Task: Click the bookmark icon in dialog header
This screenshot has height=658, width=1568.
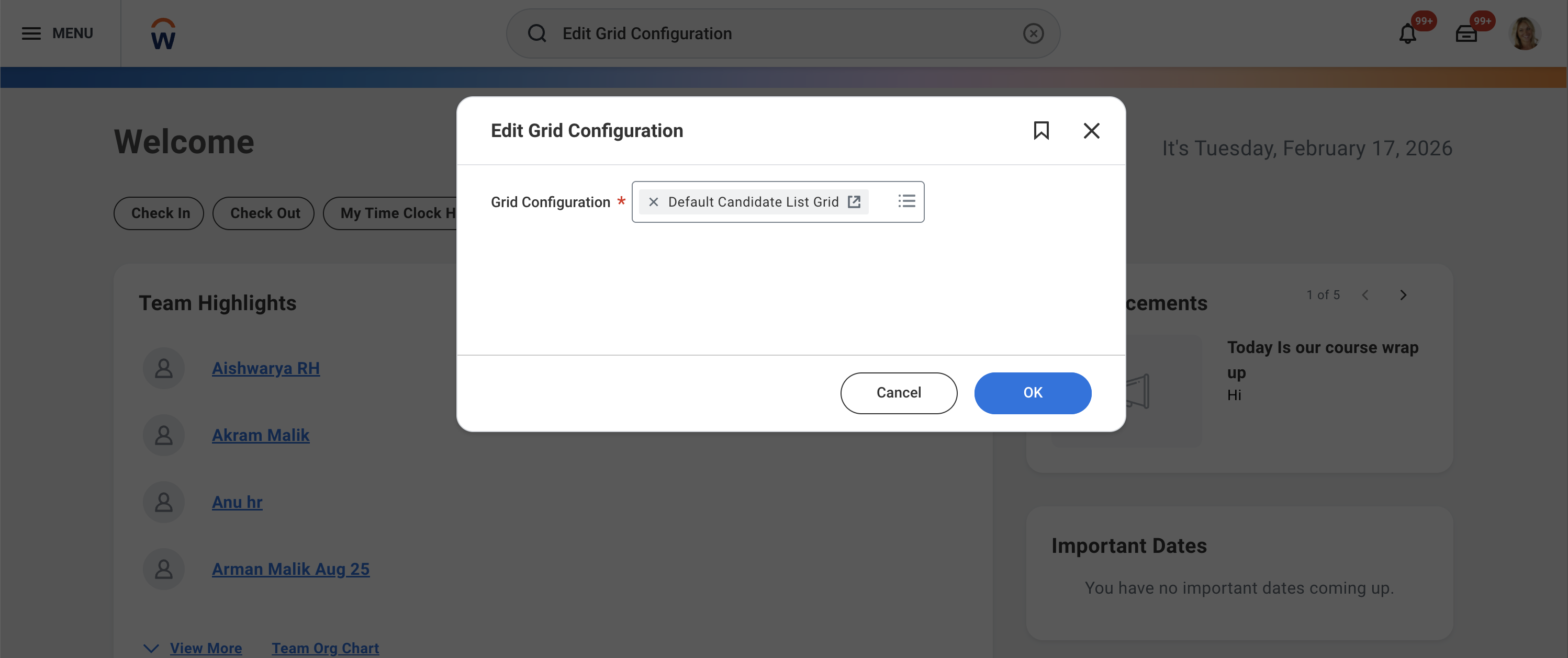Action: click(x=1041, y=130)
